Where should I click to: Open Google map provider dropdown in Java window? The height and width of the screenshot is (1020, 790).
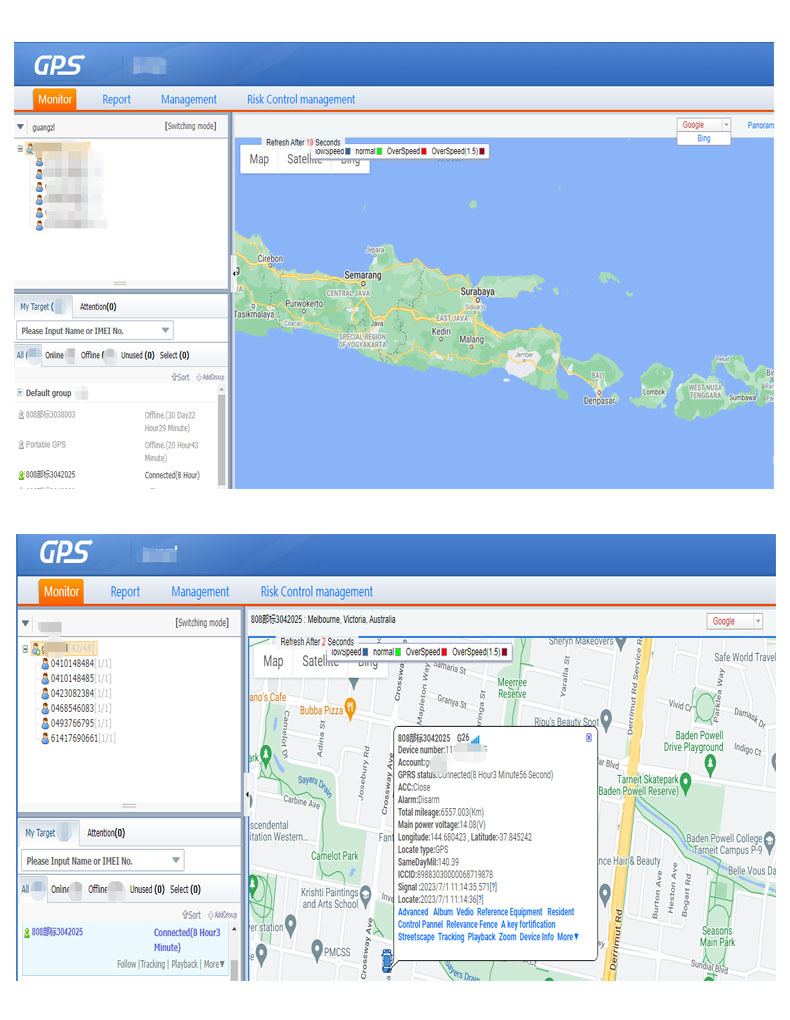(x=727, y=124)
